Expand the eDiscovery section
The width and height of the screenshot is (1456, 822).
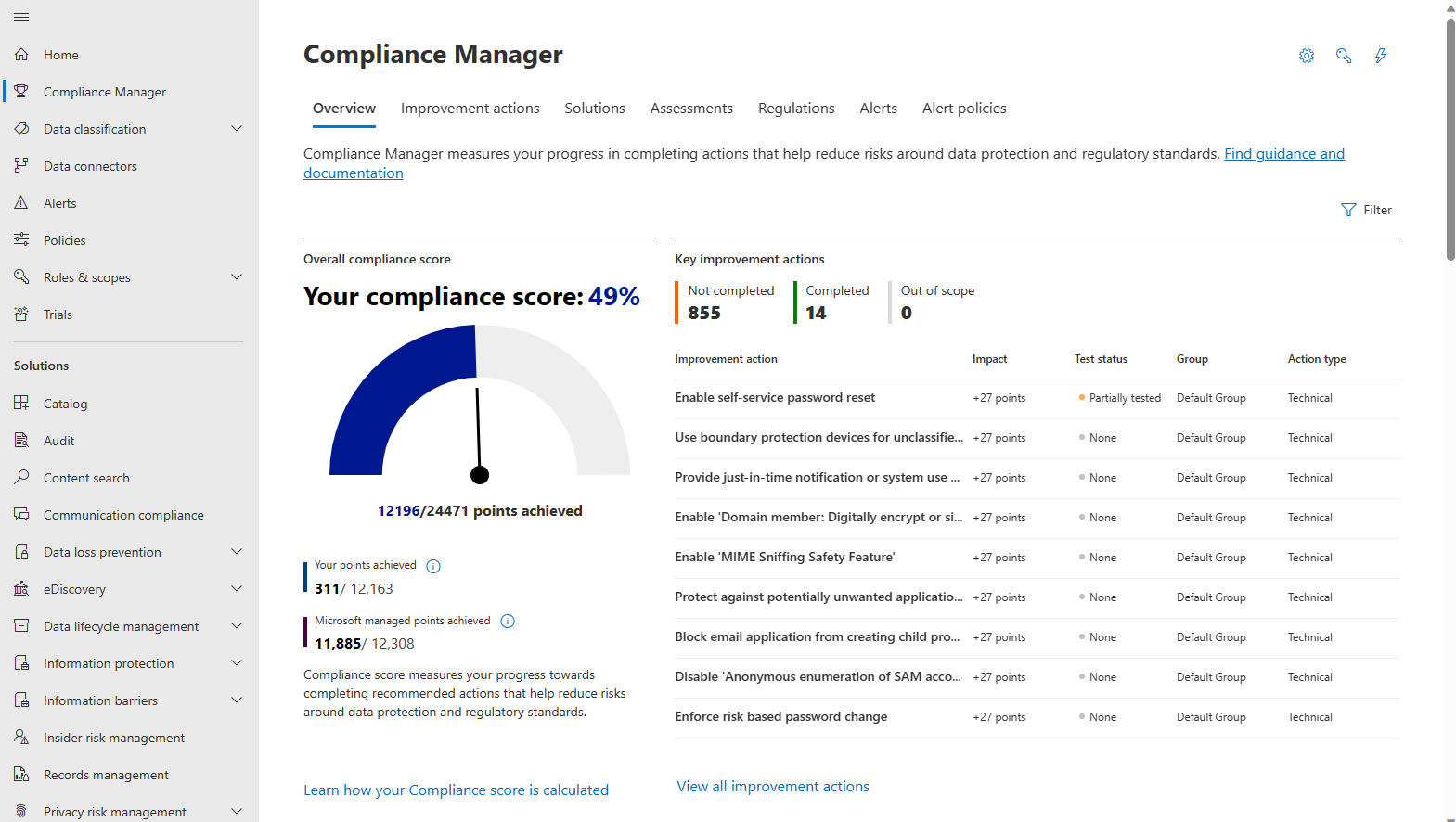coord(237,588)
